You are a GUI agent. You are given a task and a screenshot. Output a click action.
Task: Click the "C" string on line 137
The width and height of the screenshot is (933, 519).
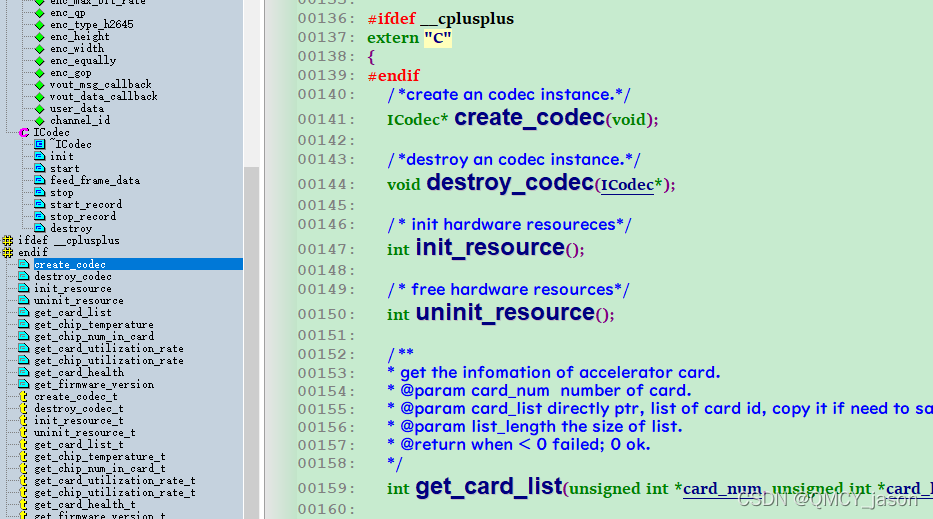437,38
